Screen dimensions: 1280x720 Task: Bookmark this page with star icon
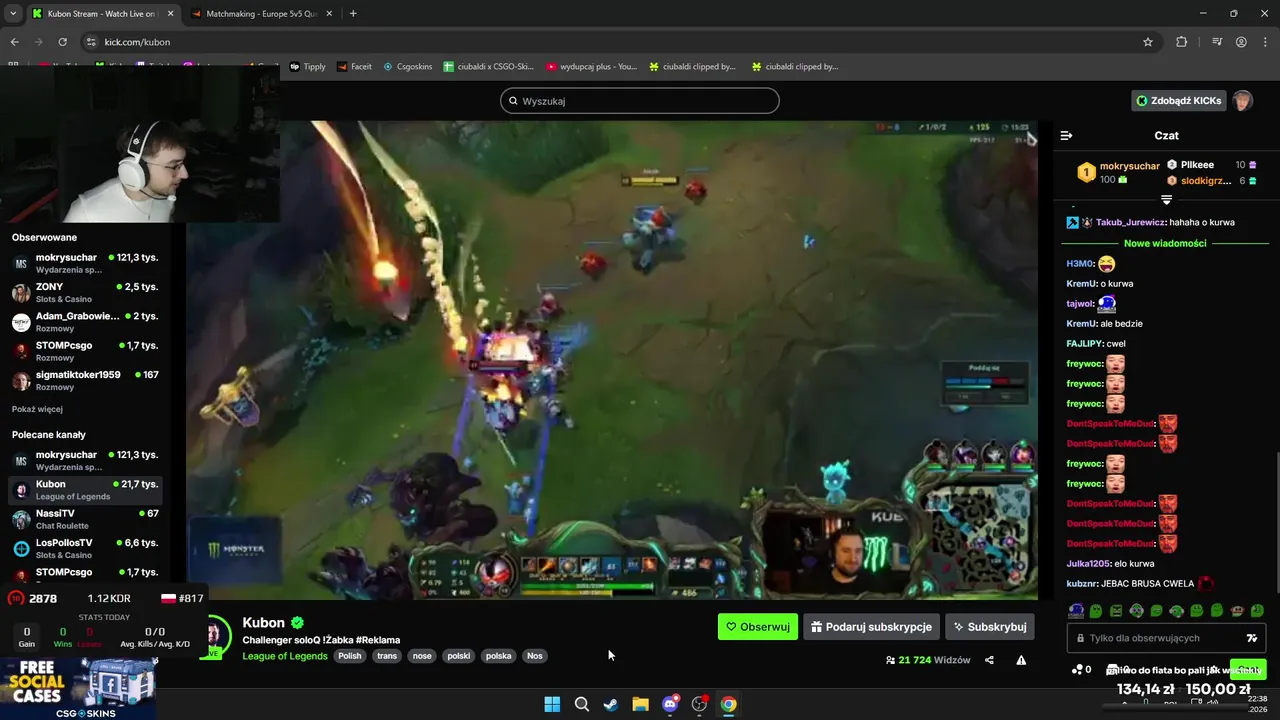(1148, 42)
